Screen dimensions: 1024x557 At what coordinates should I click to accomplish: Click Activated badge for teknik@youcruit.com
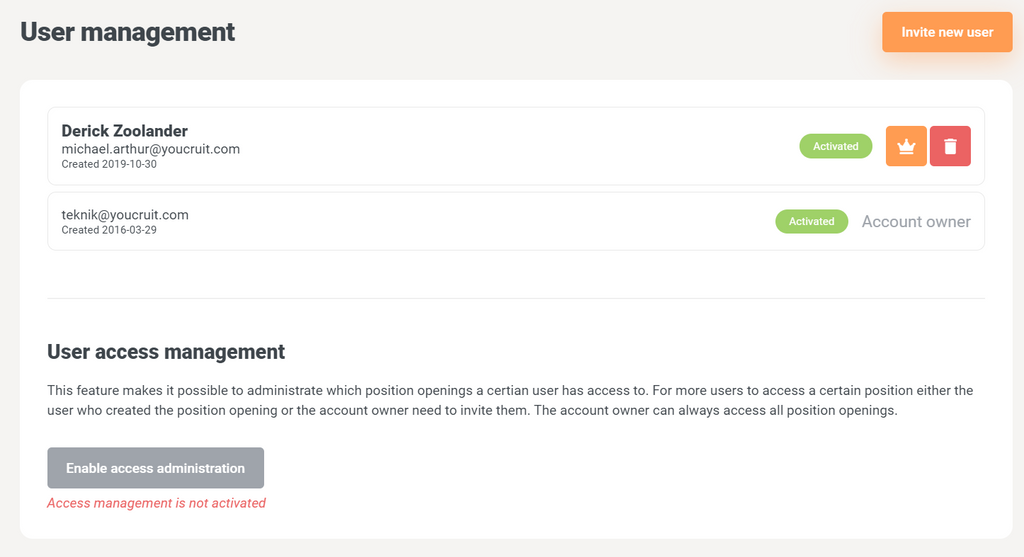pos(811,221)
